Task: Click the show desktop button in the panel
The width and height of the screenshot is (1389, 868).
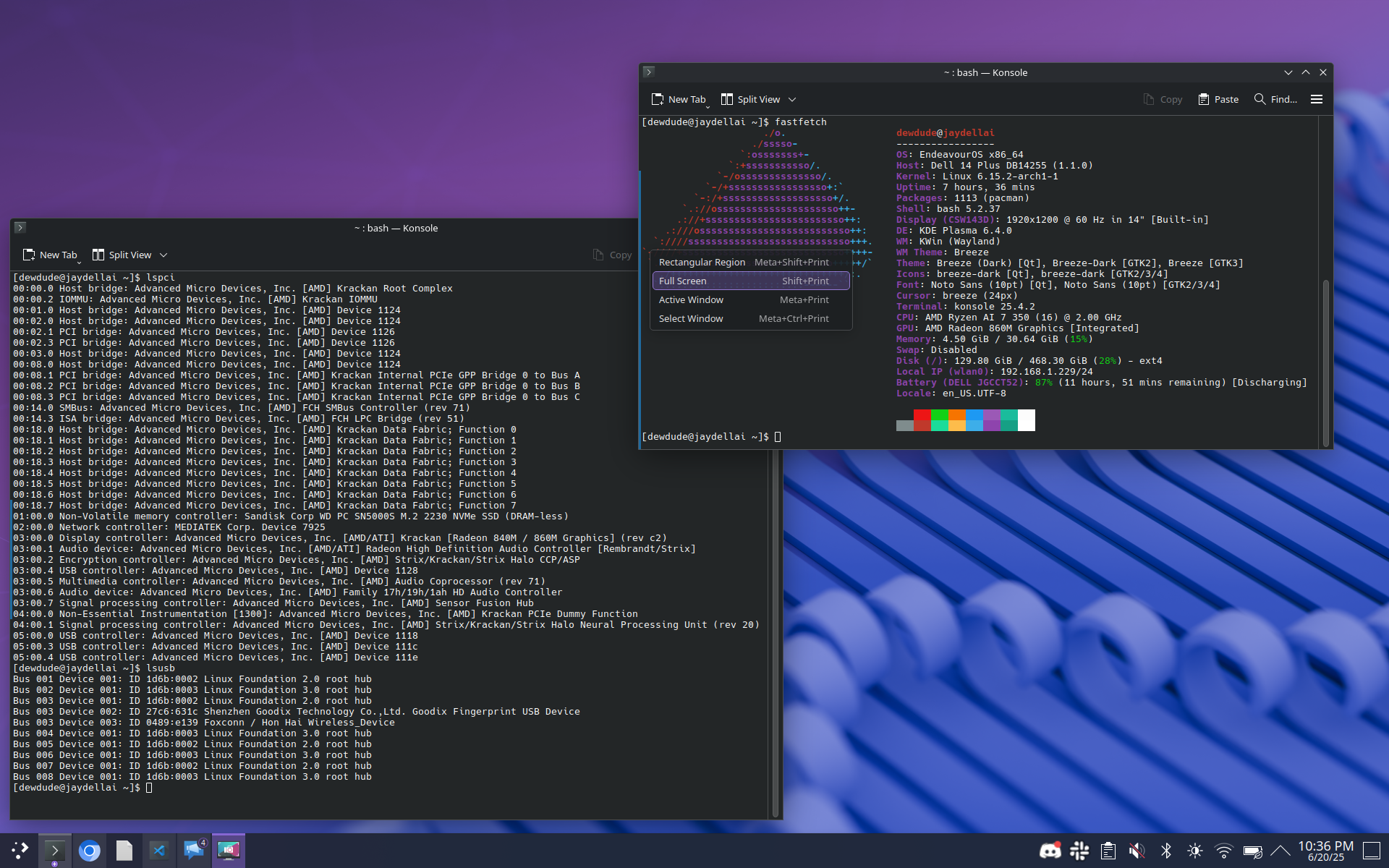Action: pyautogui.click(x=1372, y=851)
